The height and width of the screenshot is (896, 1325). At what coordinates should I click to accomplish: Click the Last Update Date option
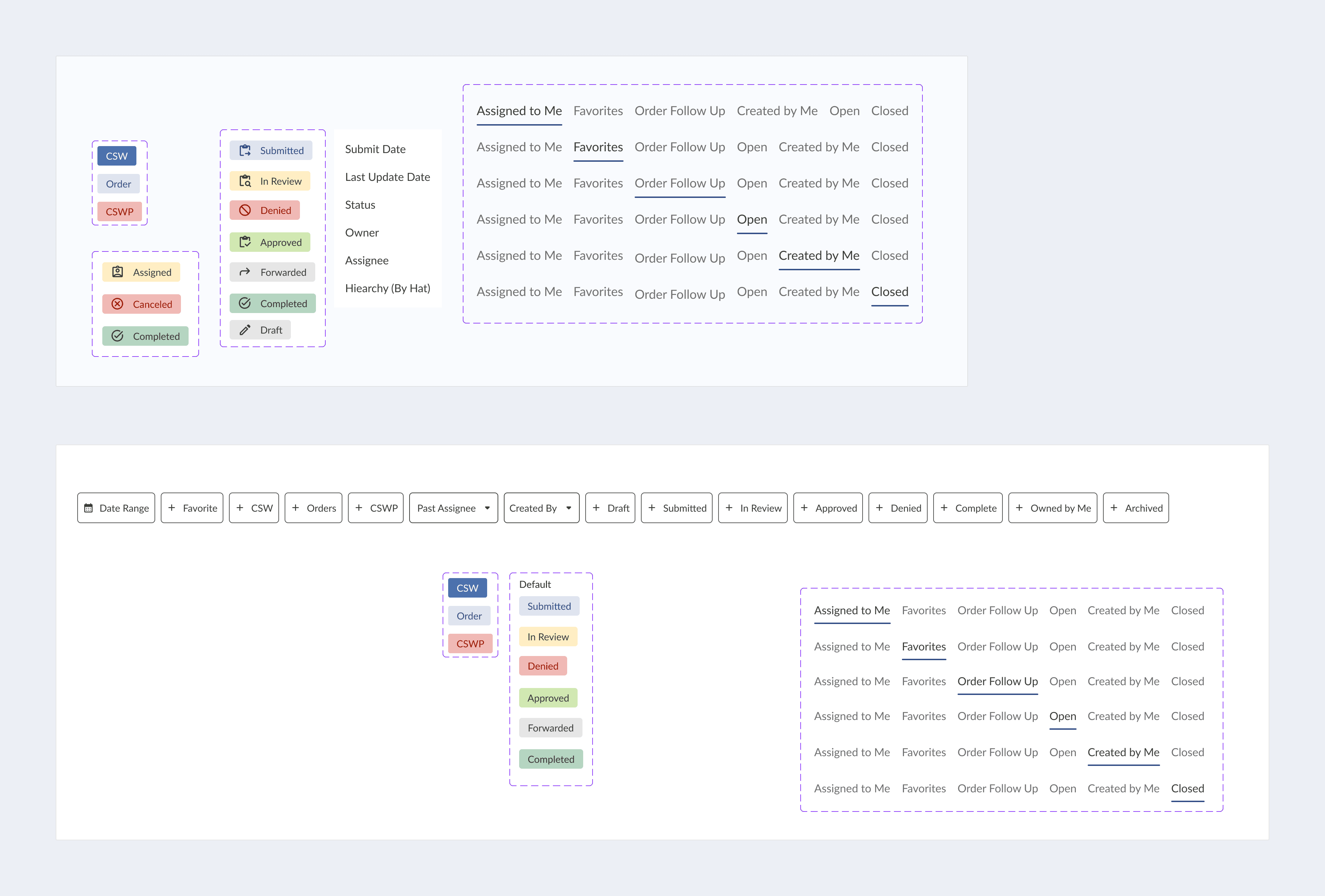[388, 177]
